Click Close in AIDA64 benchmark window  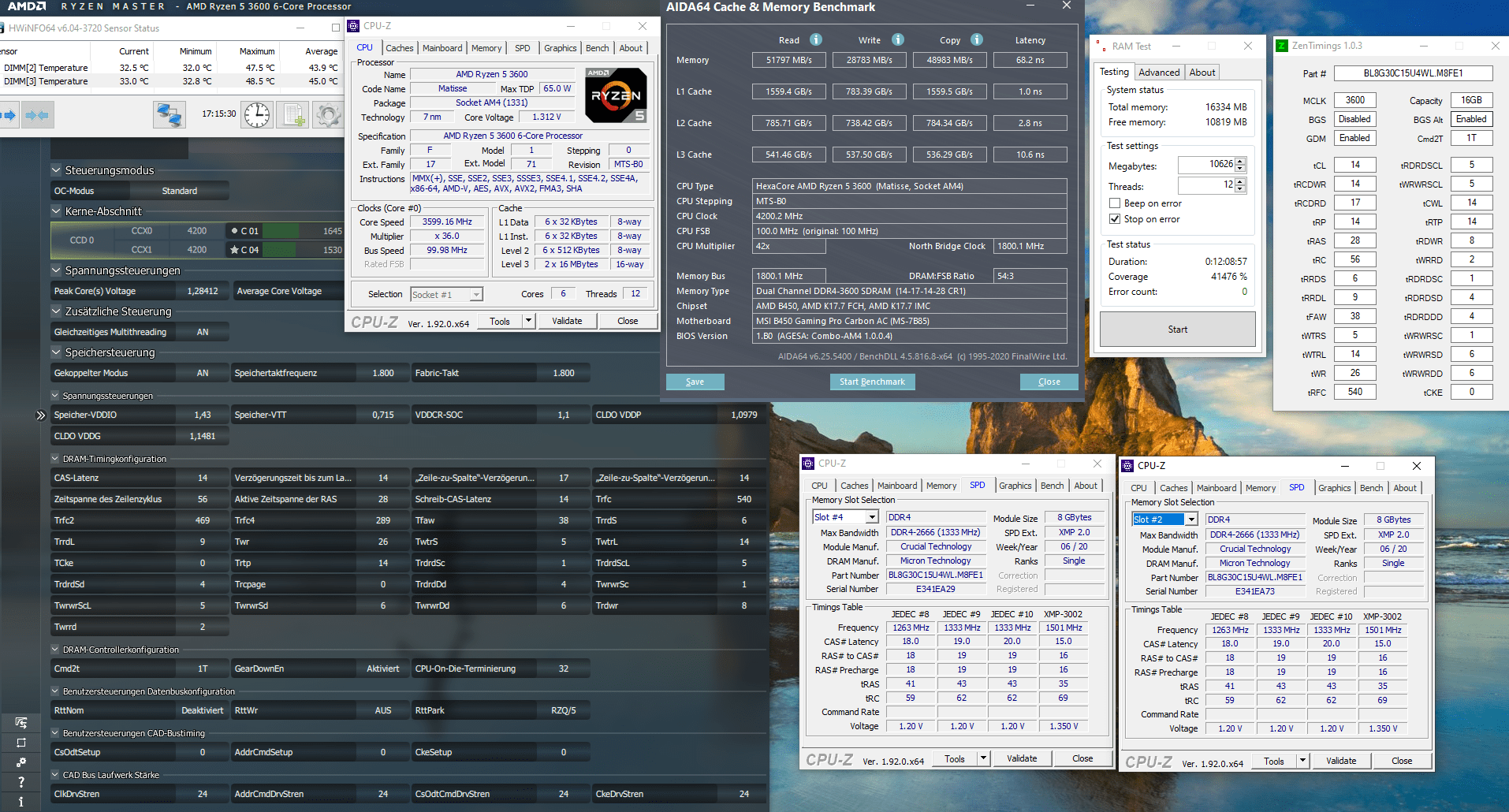click(x=1049, y=382)
